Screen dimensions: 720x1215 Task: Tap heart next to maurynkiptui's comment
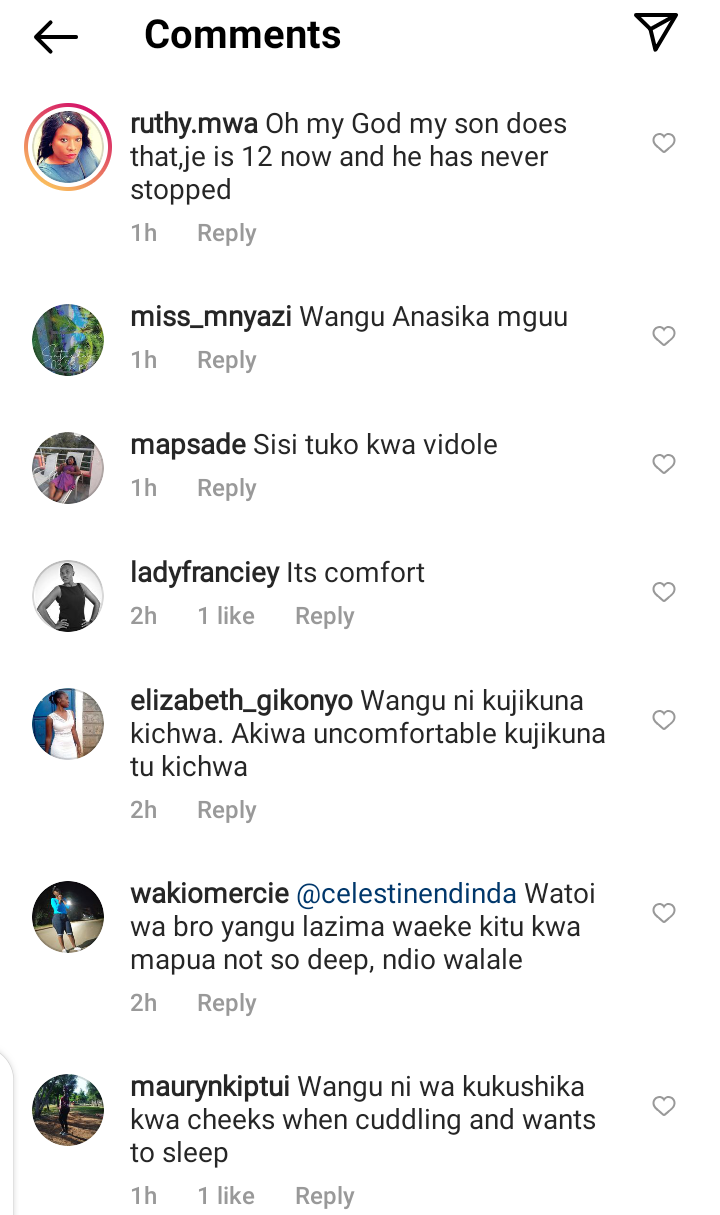(x=664, y=1106)
